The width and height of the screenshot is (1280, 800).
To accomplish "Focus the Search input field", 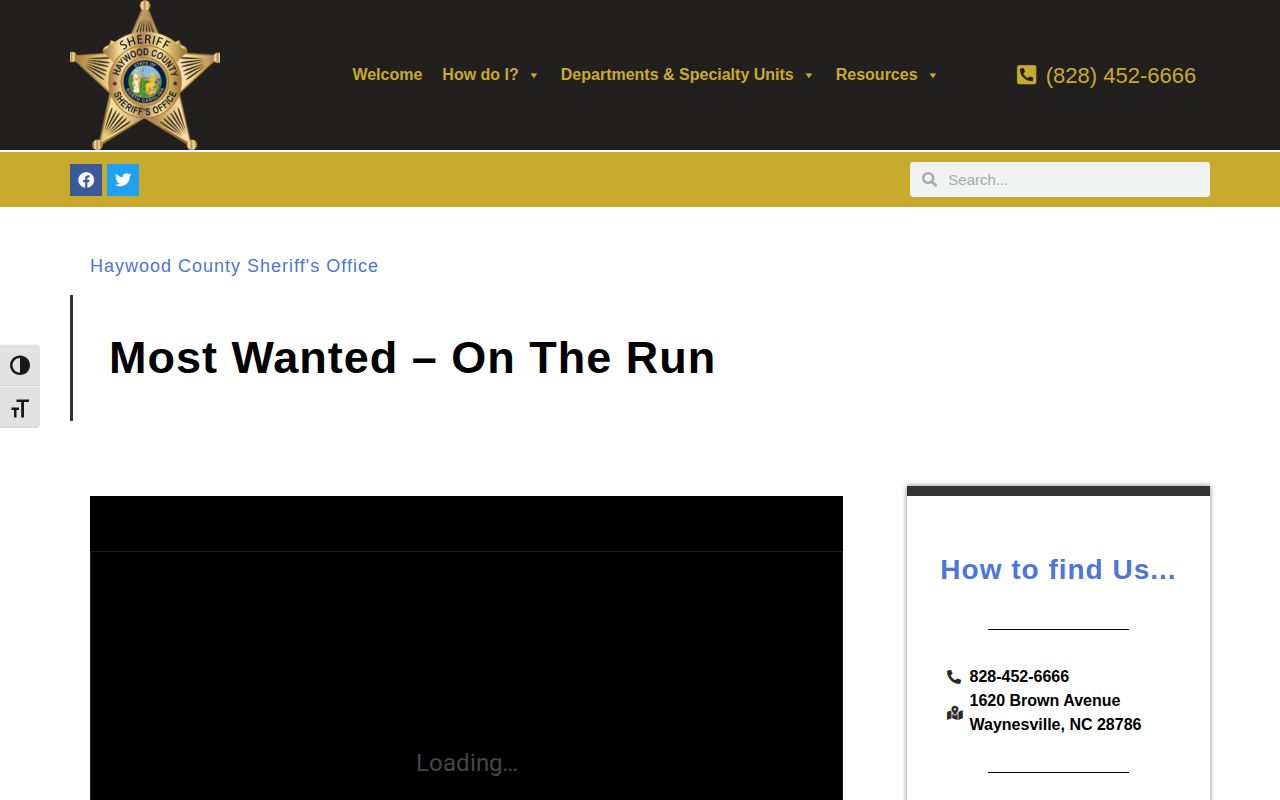I will click(1060, 180).
